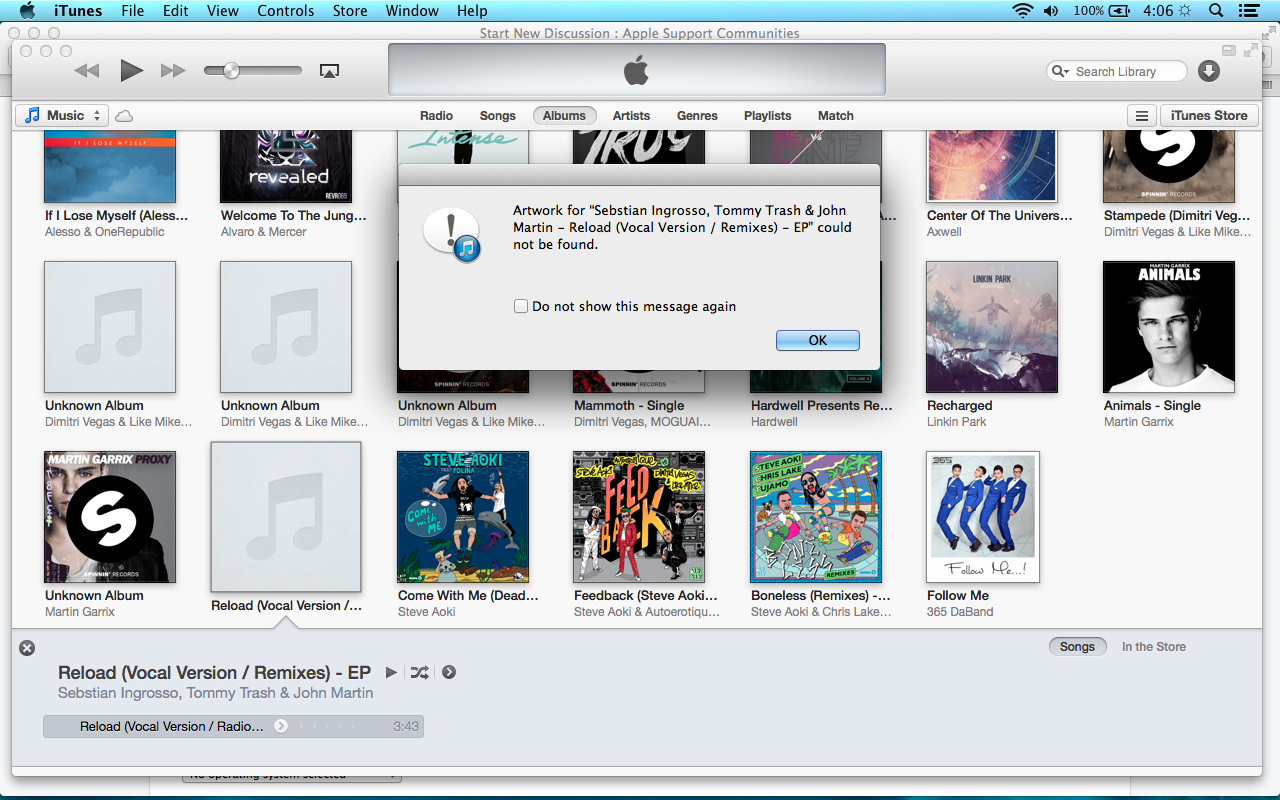Viewport: 1280px width, 800px height.
Task: Select the Martin Garrix Proxy album cover
Action: (110, 517)
